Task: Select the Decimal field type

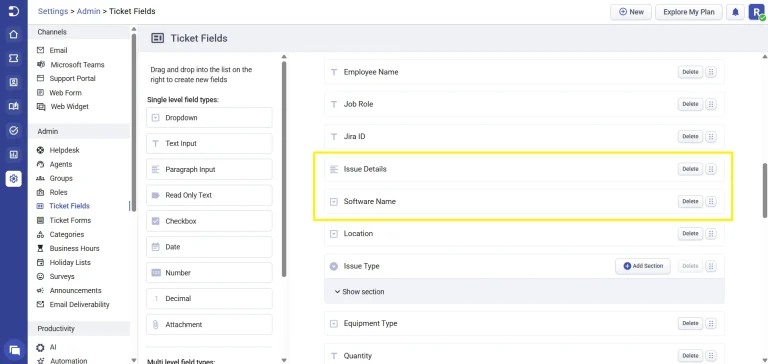Action: (x=209, y=298)
